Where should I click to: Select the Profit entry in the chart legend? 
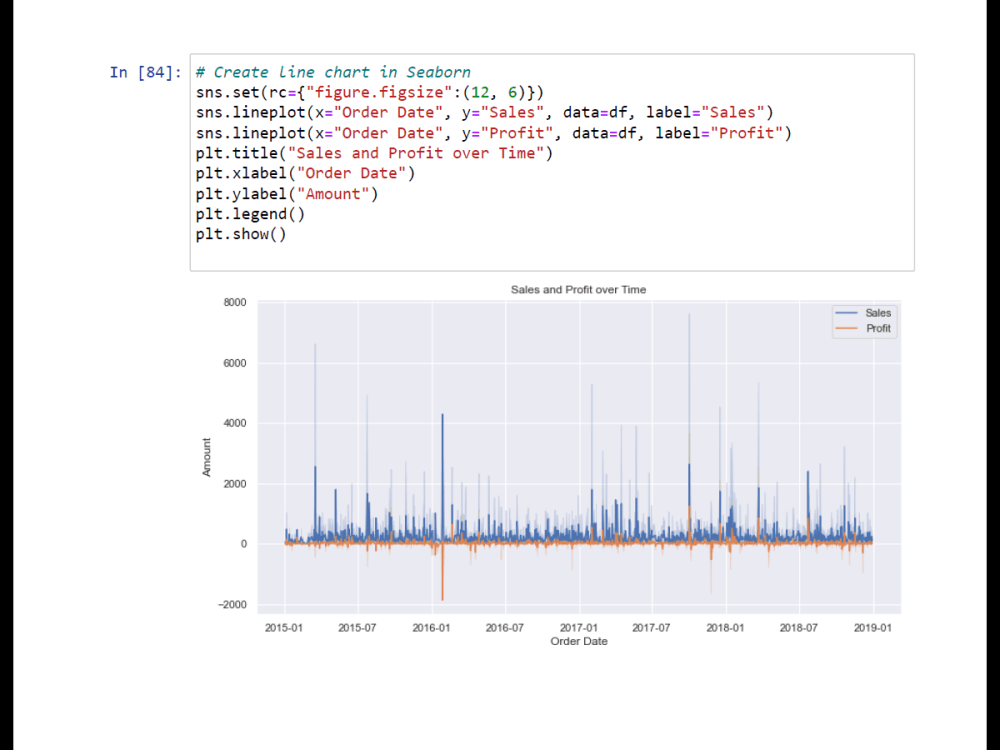(878, 327)
